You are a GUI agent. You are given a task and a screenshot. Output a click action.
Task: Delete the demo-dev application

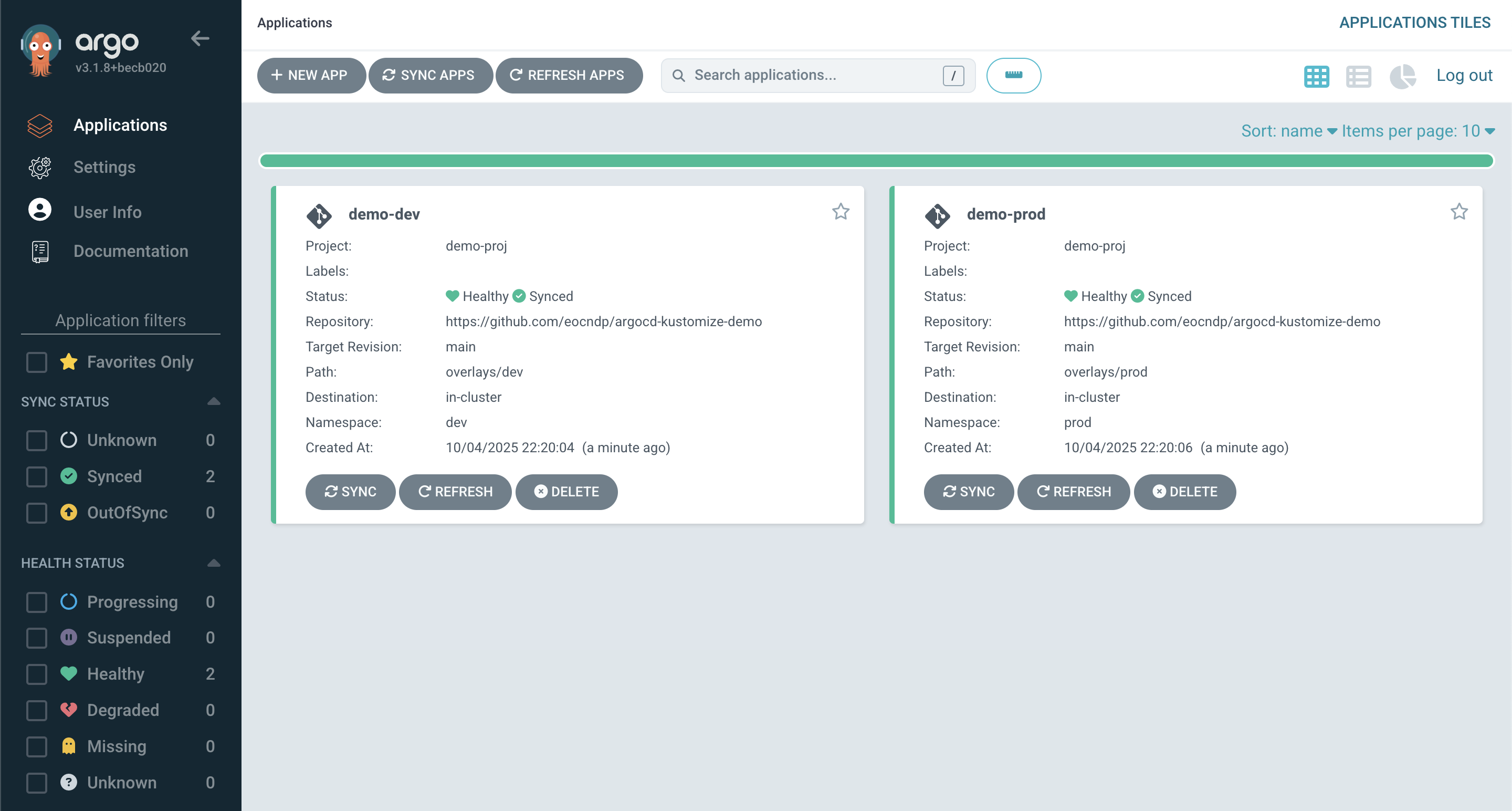(566, 492)
